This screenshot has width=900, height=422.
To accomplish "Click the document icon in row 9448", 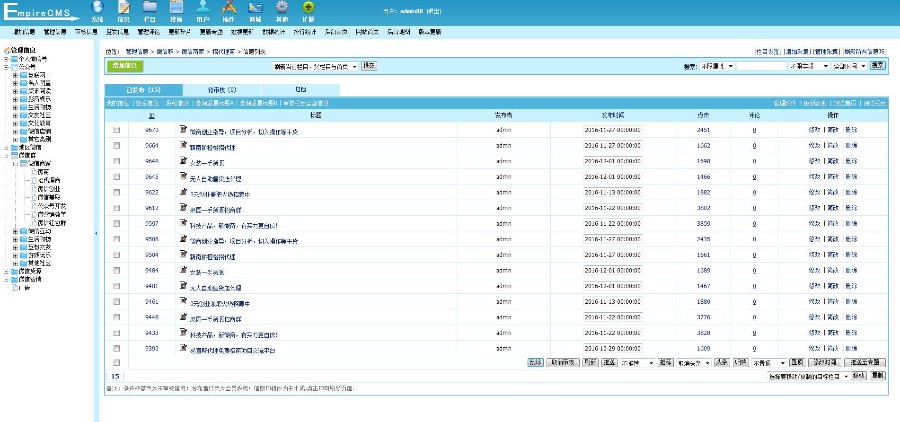I will [x=184, y=316].
